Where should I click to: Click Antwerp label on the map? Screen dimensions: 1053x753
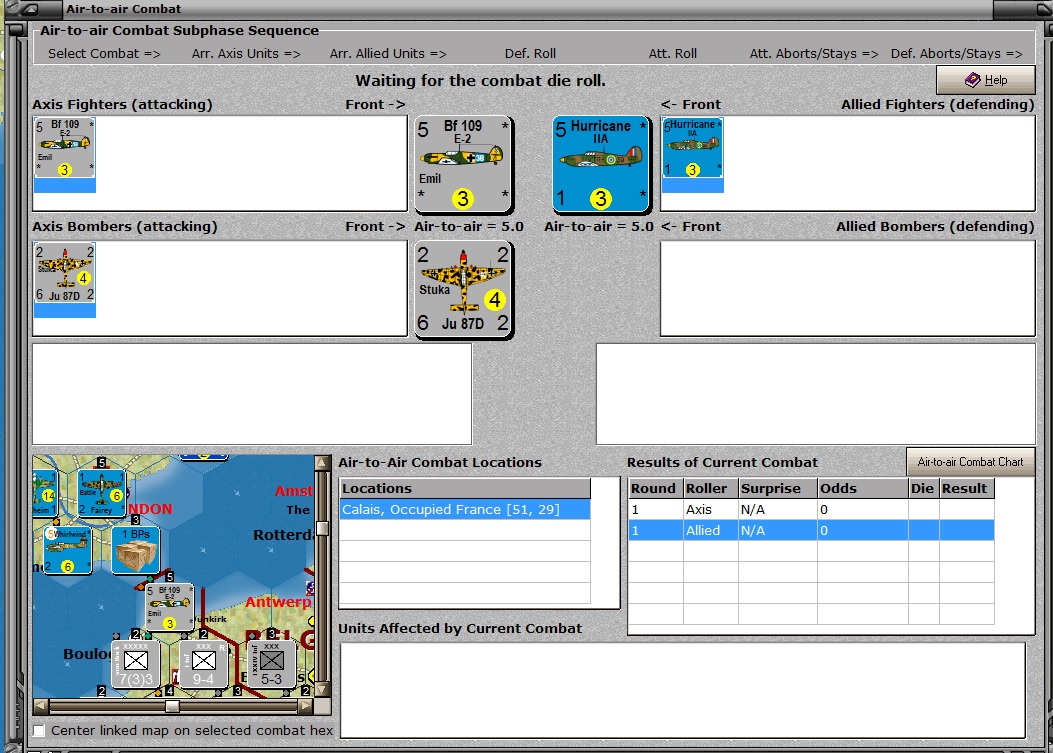278,602
